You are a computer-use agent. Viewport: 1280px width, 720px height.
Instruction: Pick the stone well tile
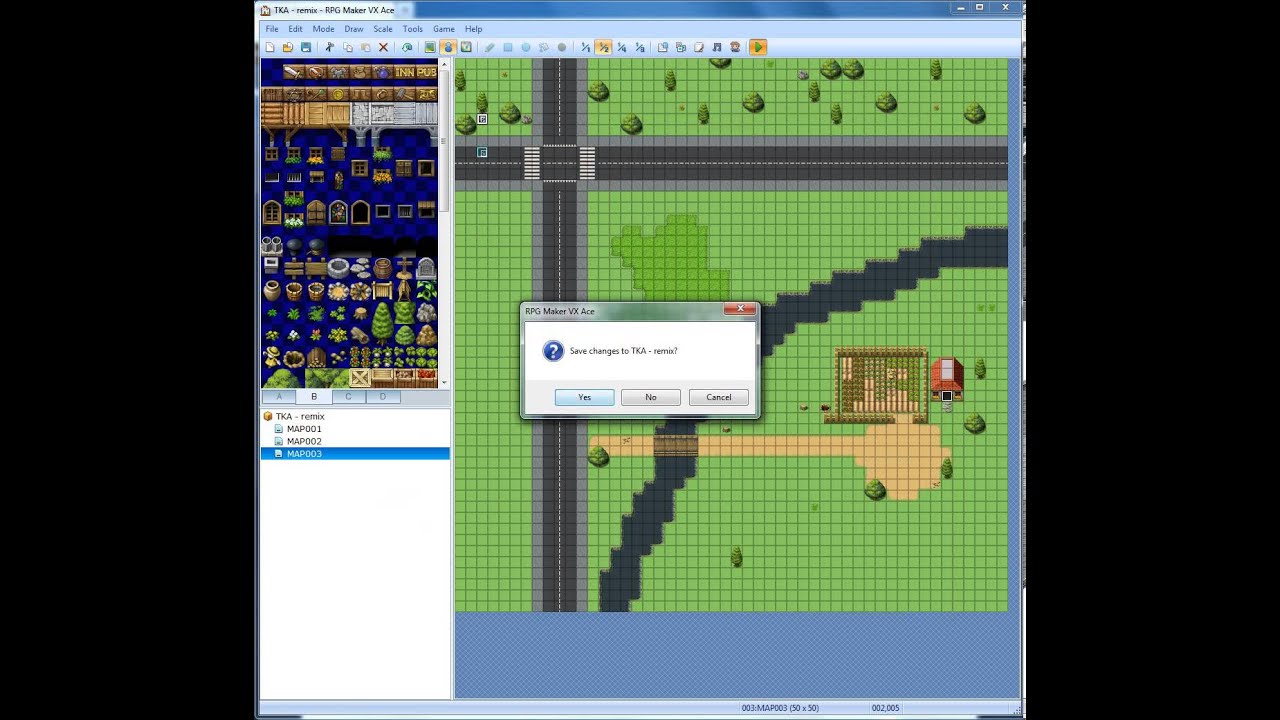tap(338, 268)
